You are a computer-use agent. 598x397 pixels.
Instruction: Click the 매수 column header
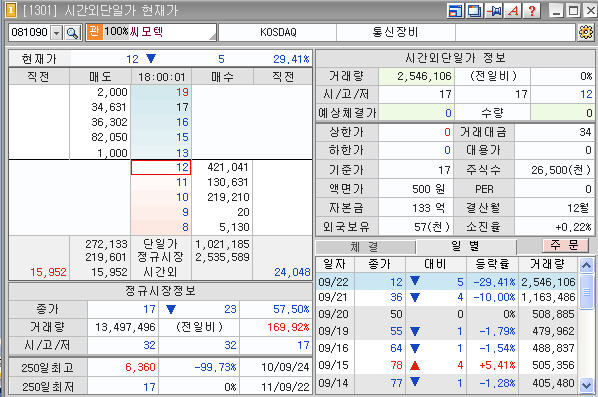[x=222, y=77]
